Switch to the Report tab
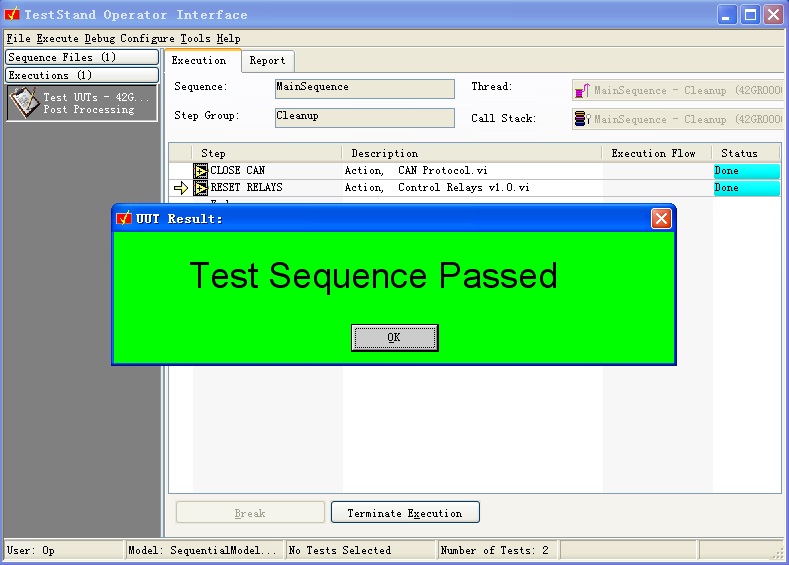This screenshot has height=565, width=789. pos(267,61)
